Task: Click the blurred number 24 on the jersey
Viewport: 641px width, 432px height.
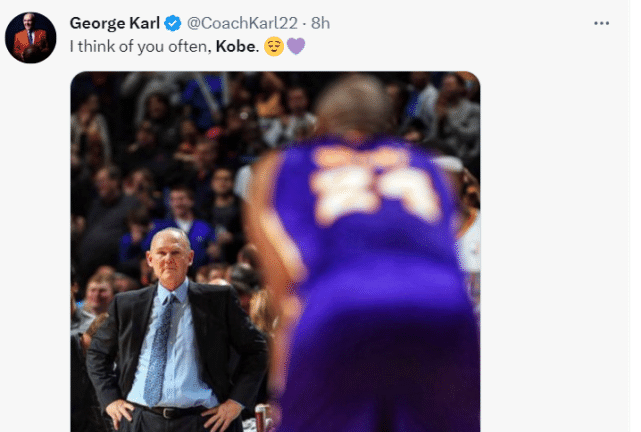Action: click(372, 194)
